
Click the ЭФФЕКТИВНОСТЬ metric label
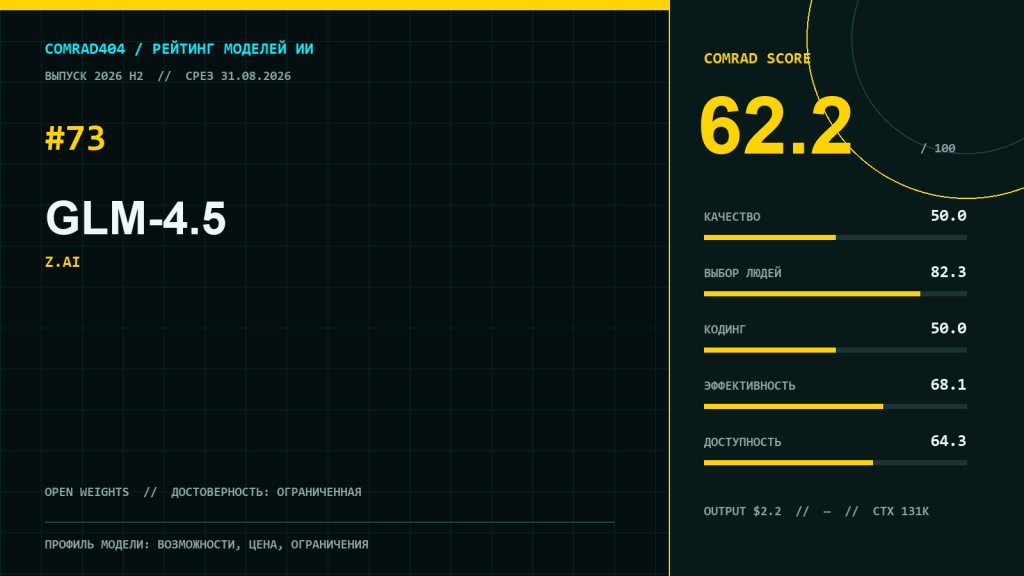[750, 386]
